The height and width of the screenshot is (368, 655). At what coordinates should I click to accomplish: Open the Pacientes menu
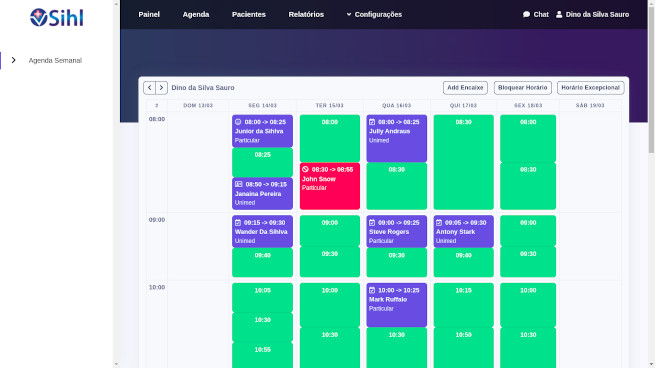[249, 14]
